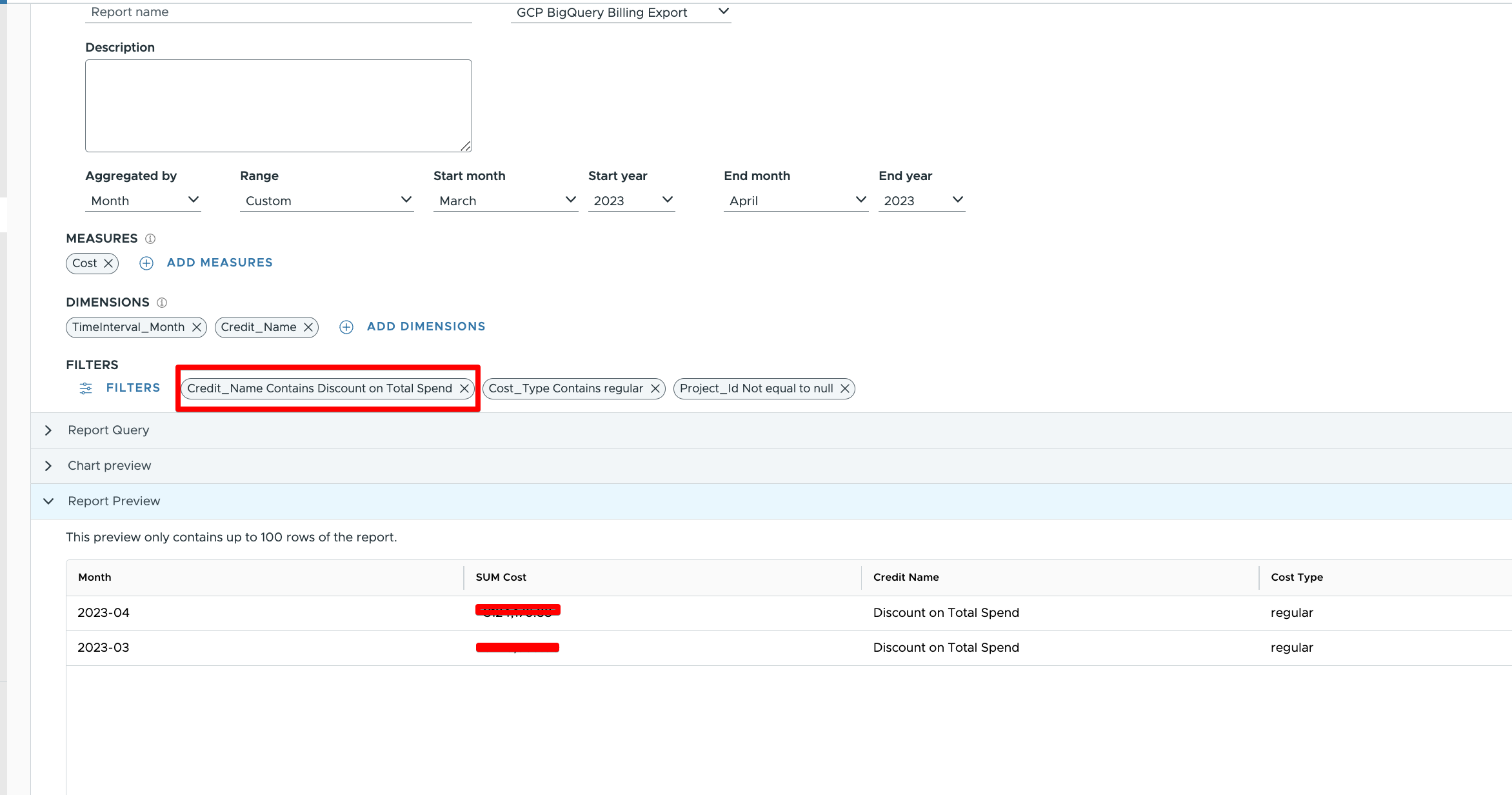The height and width of the screenshot is (795, 1512).
Task: Remove the TimeInterval_Month dimension chip
Action: [197, 327]
